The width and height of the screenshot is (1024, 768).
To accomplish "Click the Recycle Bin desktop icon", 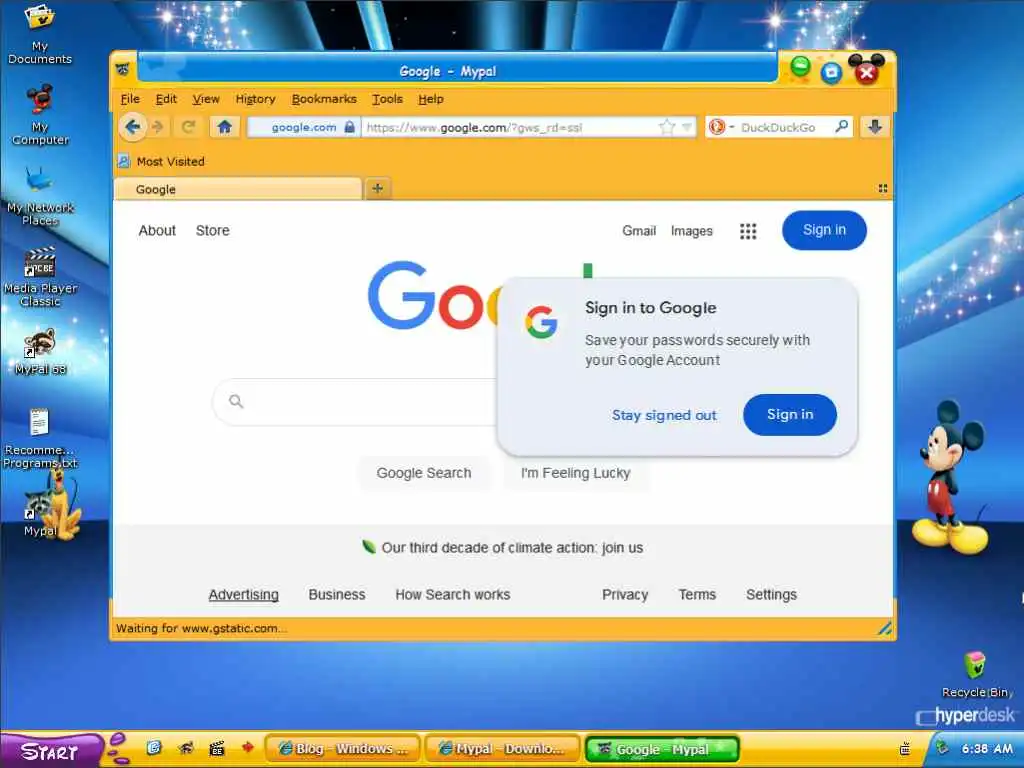I will click(976, 674).
